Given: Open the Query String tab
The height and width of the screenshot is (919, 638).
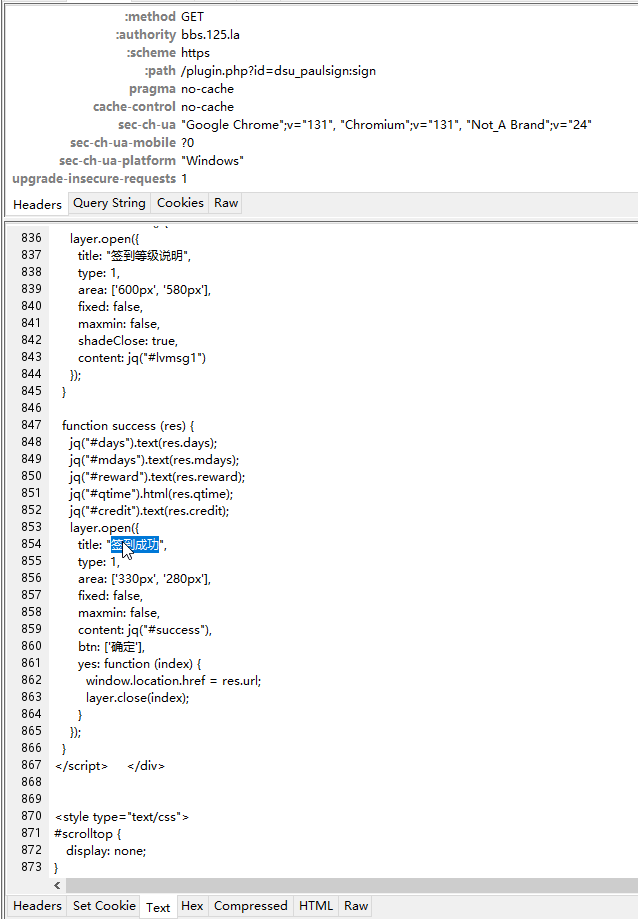Looking at the screenshot, I should (109, 203).
